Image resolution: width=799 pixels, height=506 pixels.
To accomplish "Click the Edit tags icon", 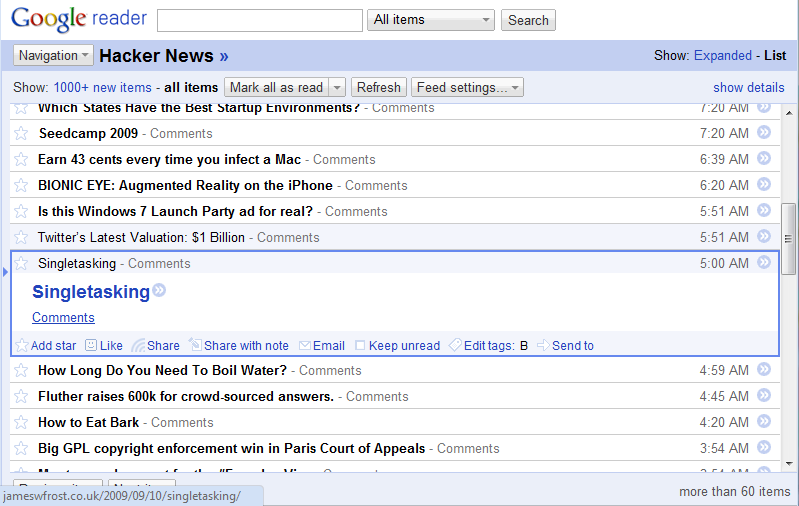I will pyautogui.click(x=455, y=346).
